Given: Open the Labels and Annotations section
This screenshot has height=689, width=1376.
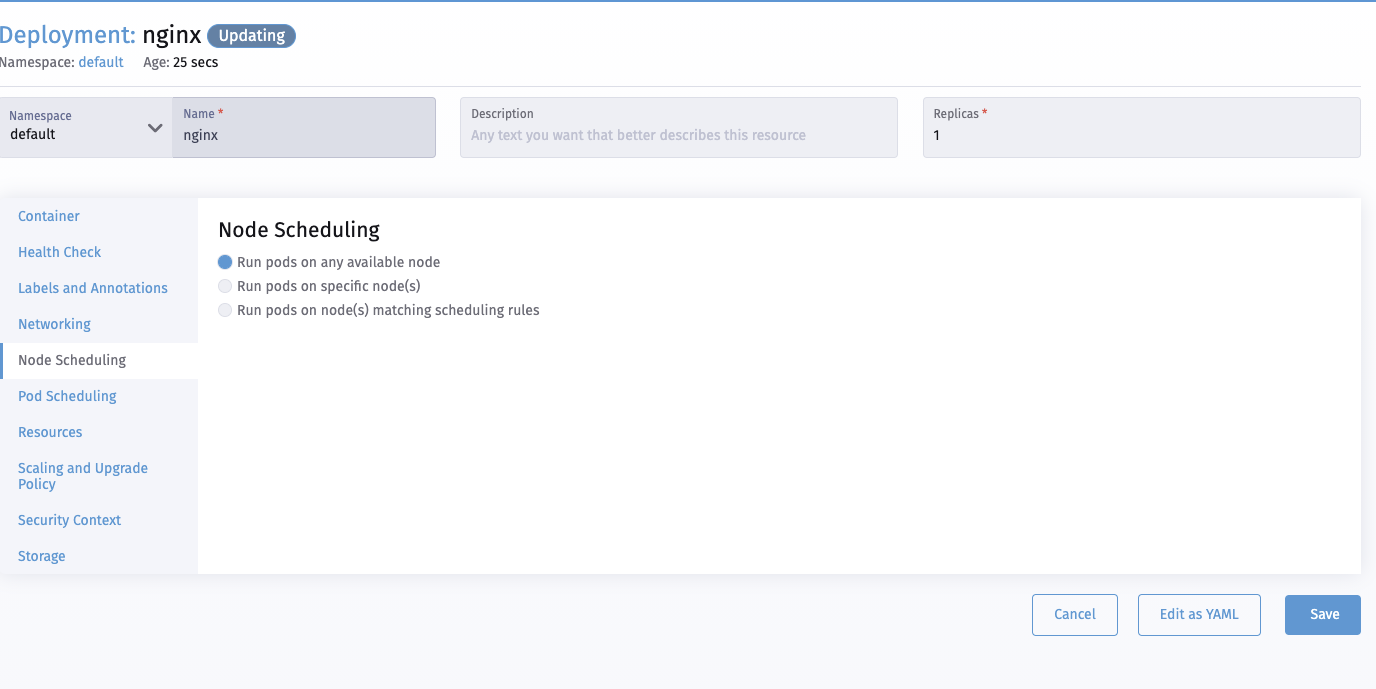Looking at the screenshot, I should pos(92,288).
